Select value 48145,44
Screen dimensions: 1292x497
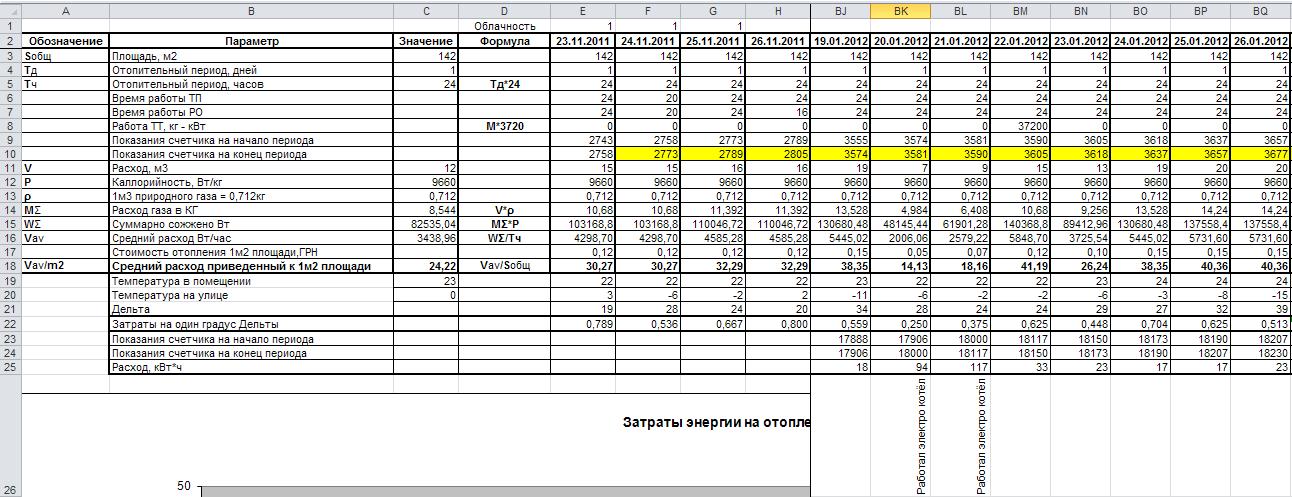tap(900, 225)
